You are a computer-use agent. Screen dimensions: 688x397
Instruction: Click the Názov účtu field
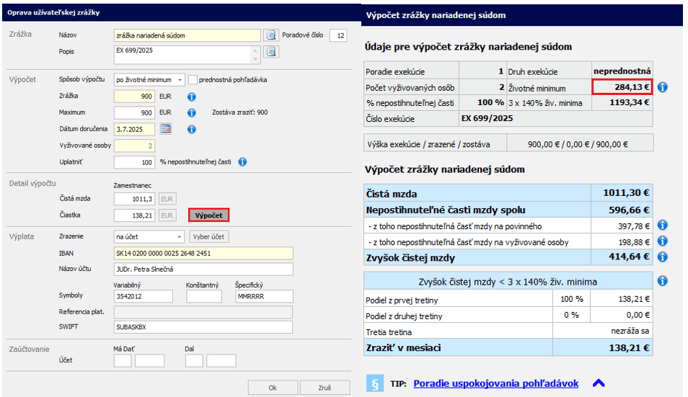[204, 269]
